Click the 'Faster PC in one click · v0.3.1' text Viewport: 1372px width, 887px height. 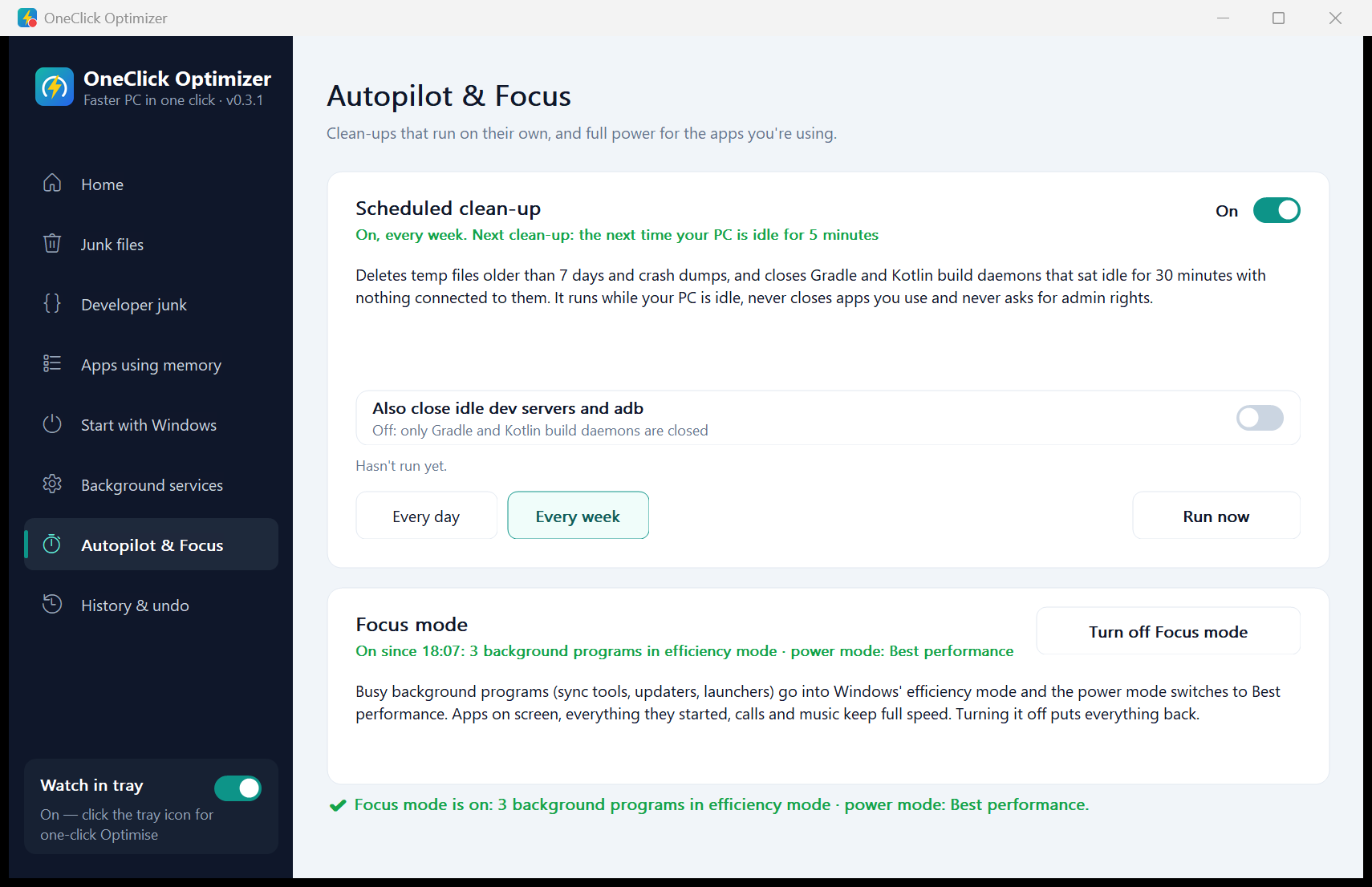(x=173, y=100)
